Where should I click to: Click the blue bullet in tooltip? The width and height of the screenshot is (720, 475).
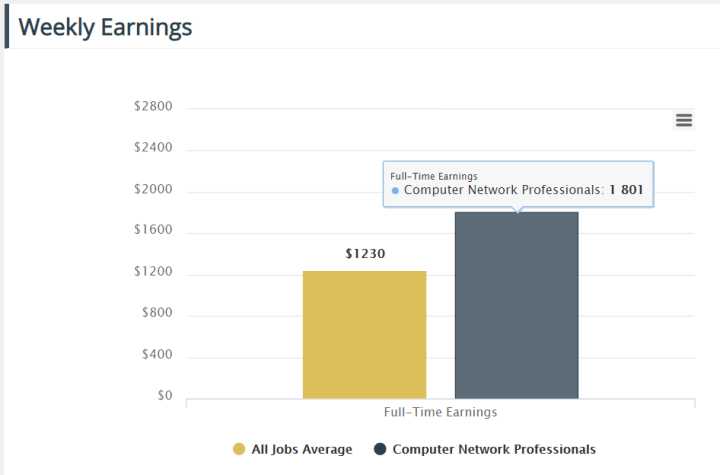coord(395,191)
